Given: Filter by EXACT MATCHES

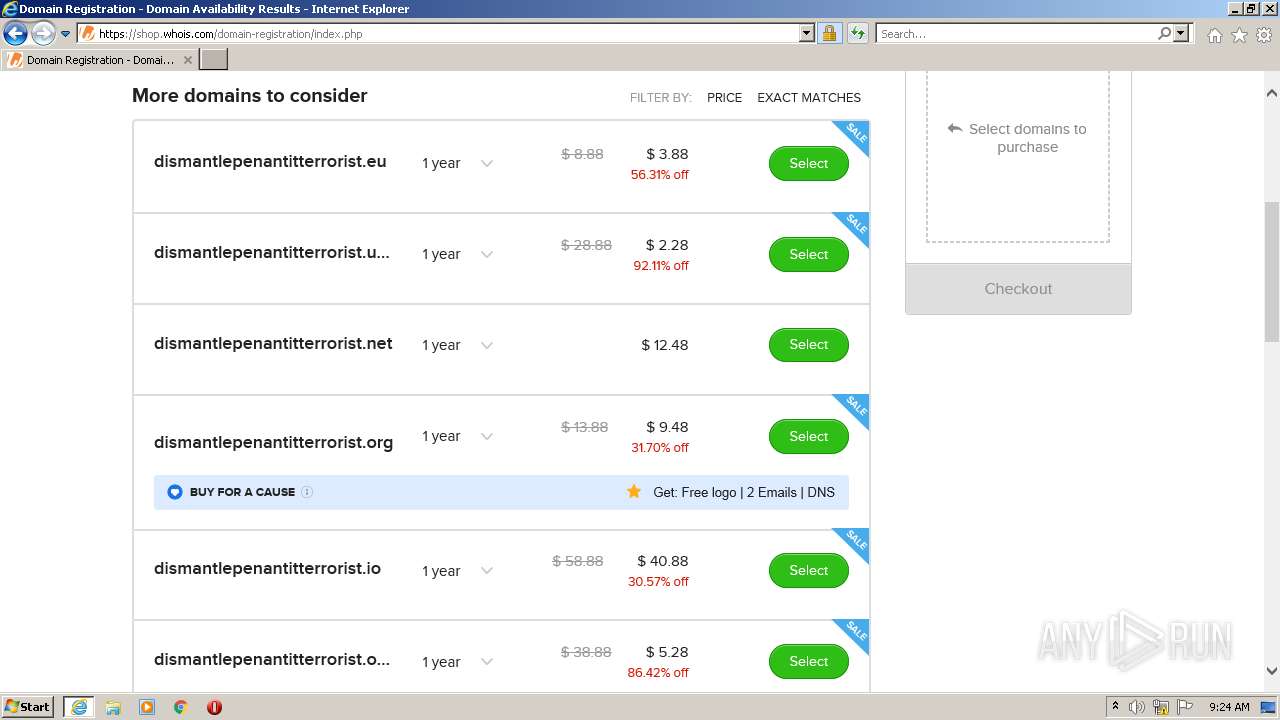Looking at the screenshot, I should click(809, 97).
